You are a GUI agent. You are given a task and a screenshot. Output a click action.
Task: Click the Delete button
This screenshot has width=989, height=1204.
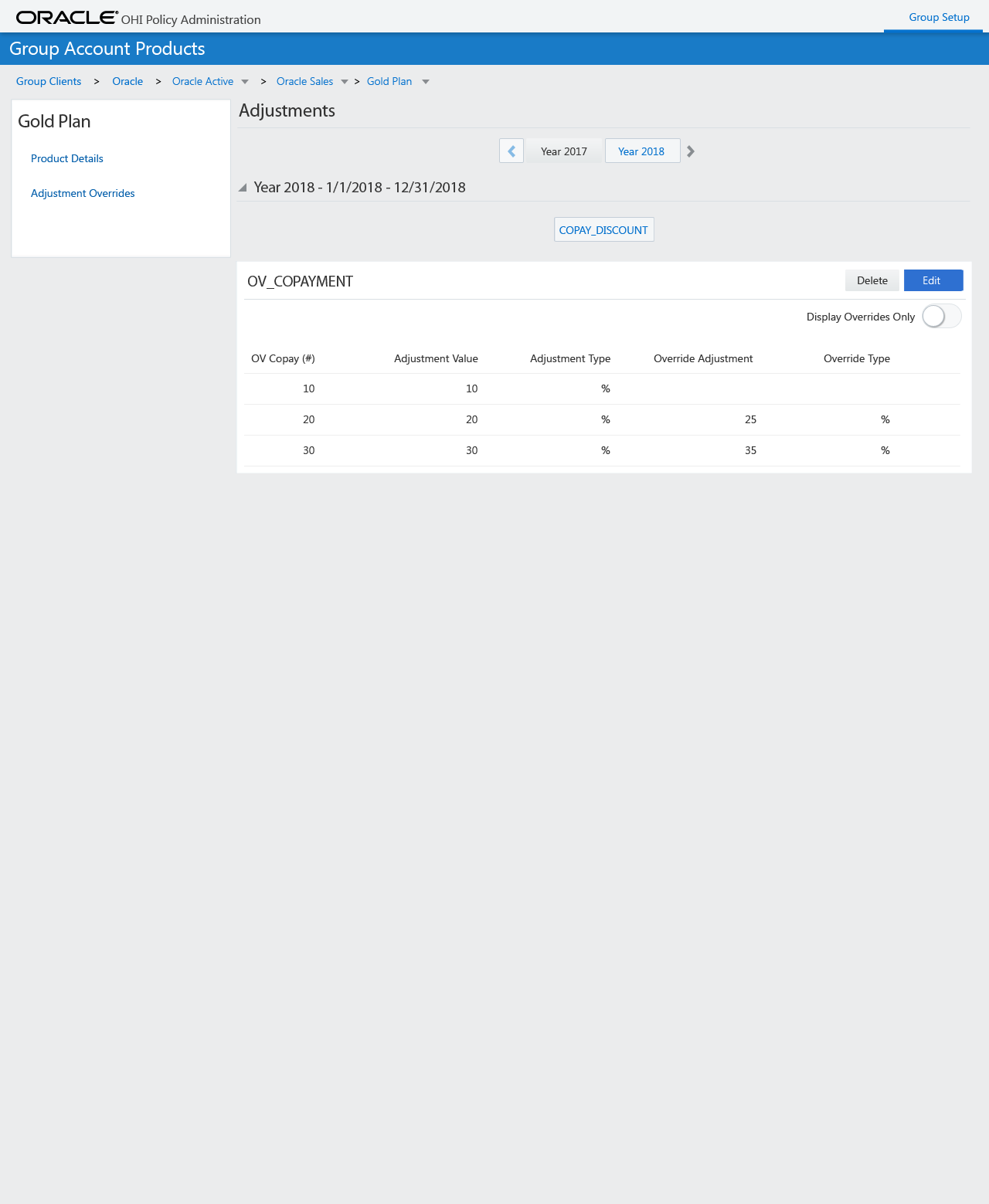[872, 280]
